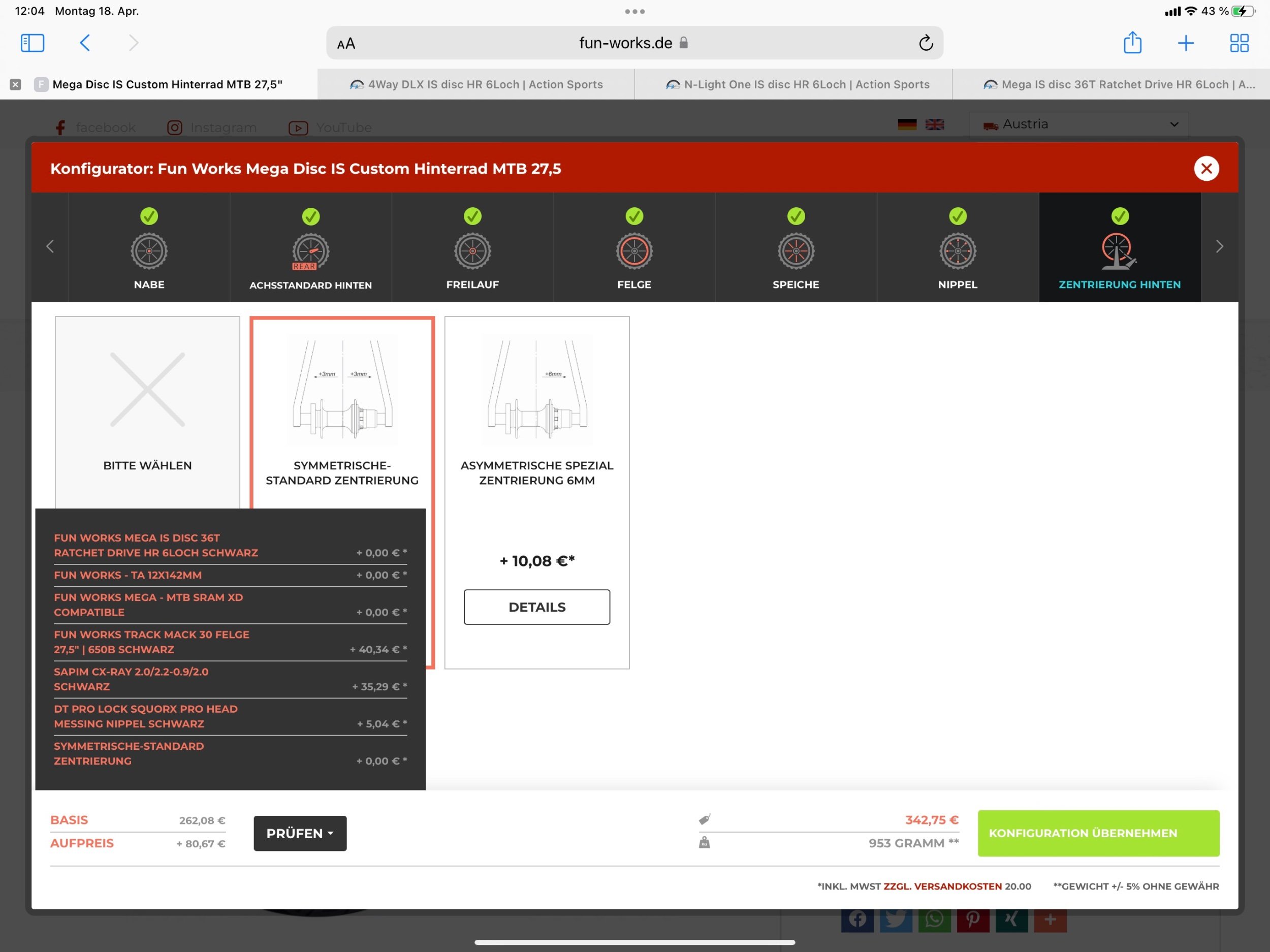Select Symmetrische-Standard Zentrierung card
1270x952 pixels.
click(x=342, y=412)
